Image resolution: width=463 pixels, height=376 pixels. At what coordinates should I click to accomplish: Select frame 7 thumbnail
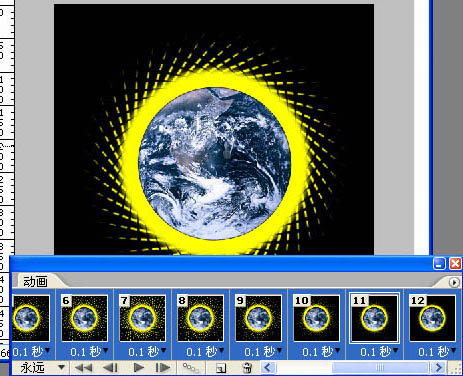tap(142, 318)
